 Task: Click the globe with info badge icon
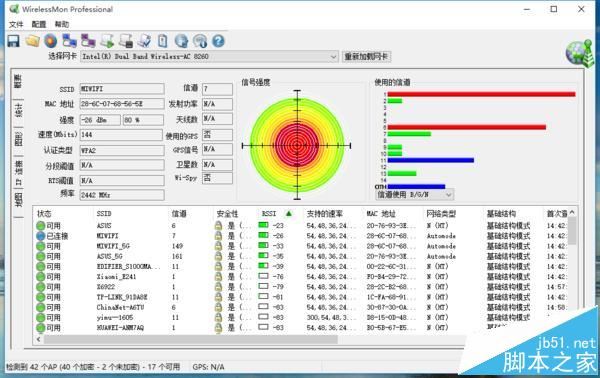200,41
